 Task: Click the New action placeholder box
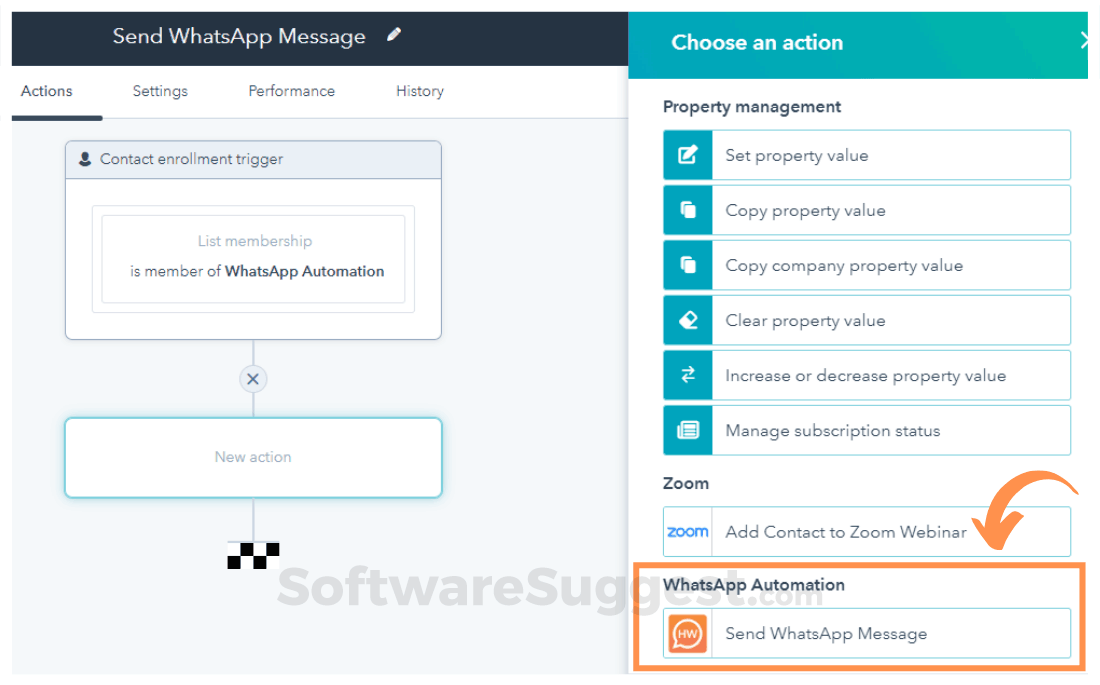tap(253, 457)
